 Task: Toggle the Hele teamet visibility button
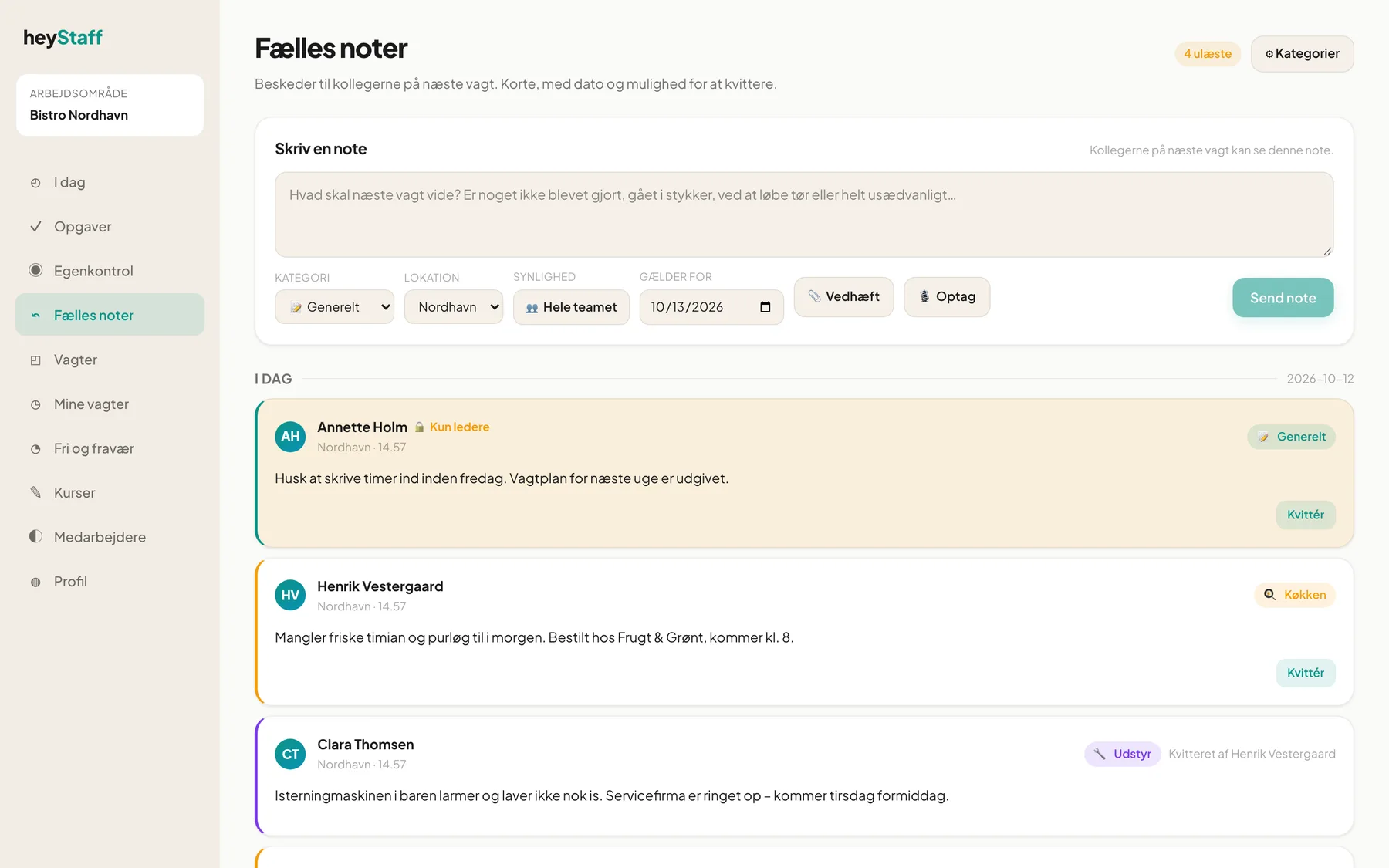(571, 307)
